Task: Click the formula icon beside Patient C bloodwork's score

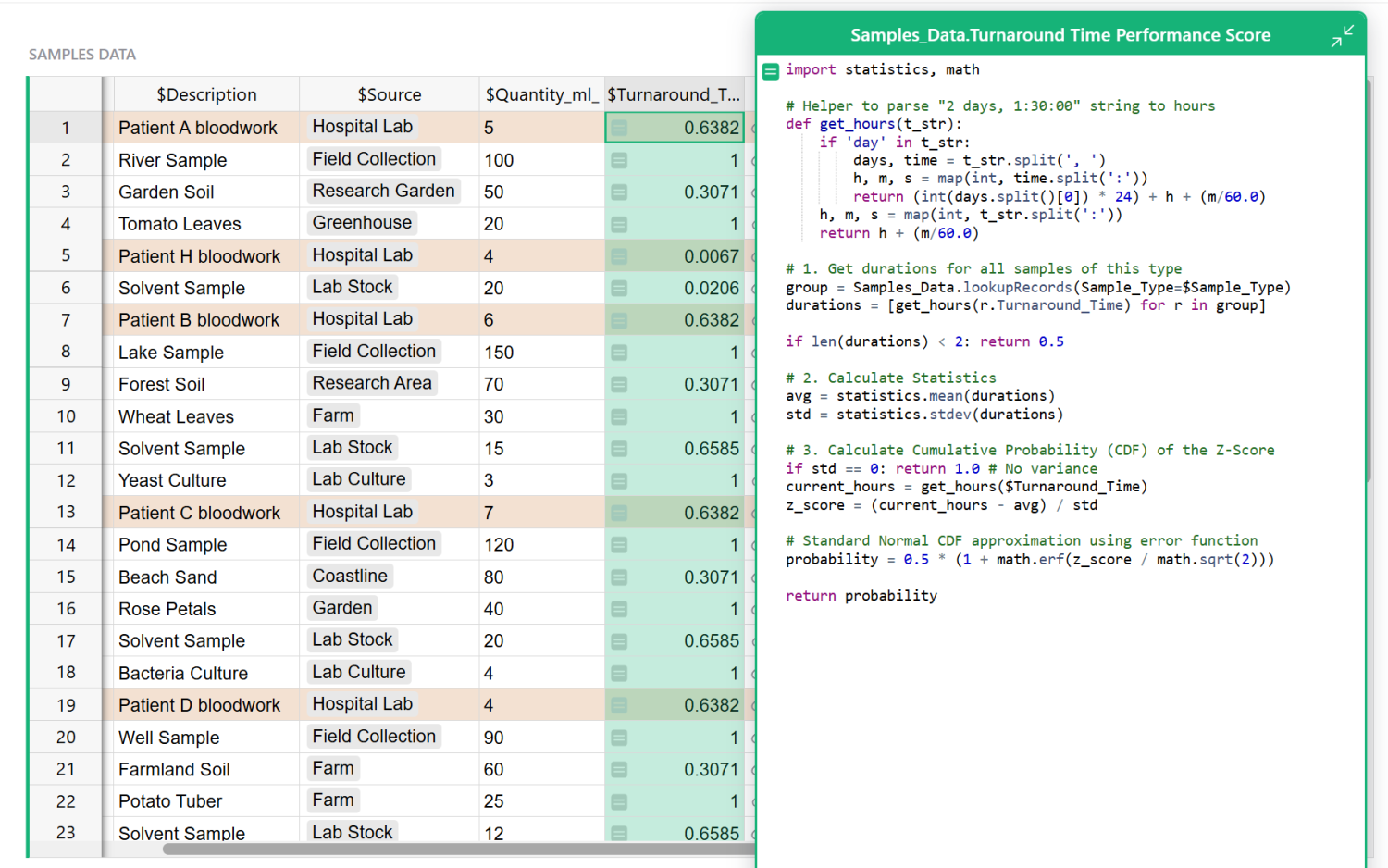Action: [618, 512]
